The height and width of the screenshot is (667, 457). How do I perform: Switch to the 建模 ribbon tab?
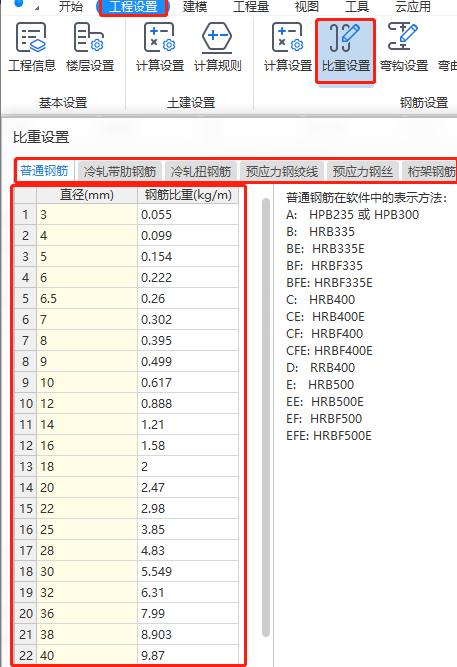click(x=195, y=7)
